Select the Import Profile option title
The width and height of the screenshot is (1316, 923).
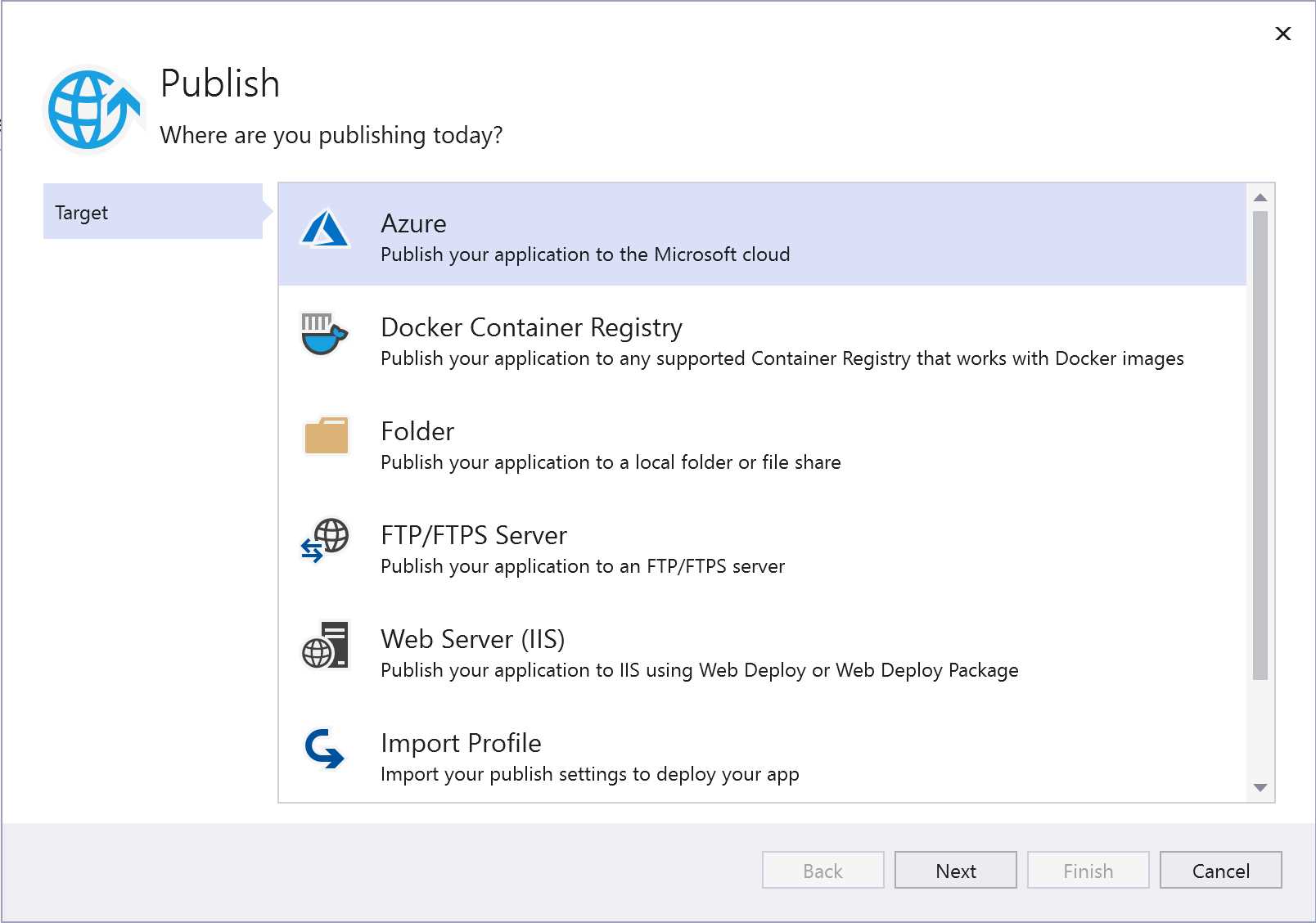click(x=461, y=743)
